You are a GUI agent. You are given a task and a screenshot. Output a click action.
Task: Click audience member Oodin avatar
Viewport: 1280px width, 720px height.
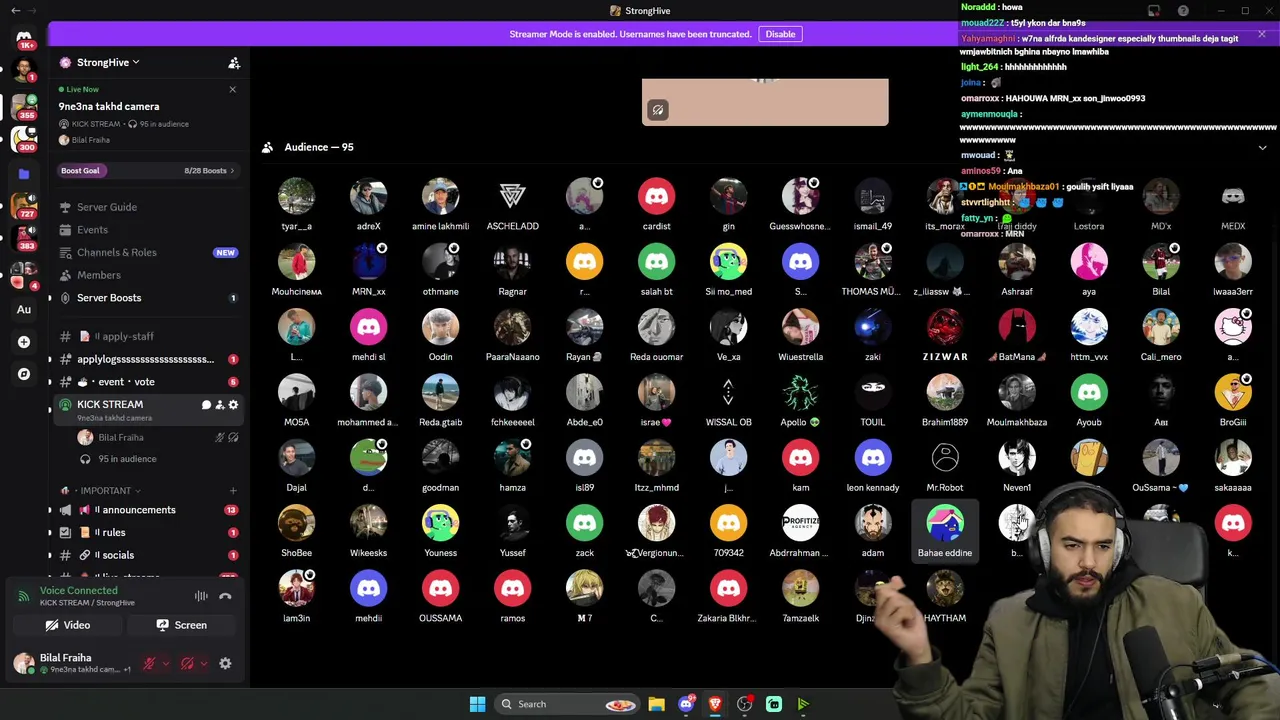click(x=440, y=327)
